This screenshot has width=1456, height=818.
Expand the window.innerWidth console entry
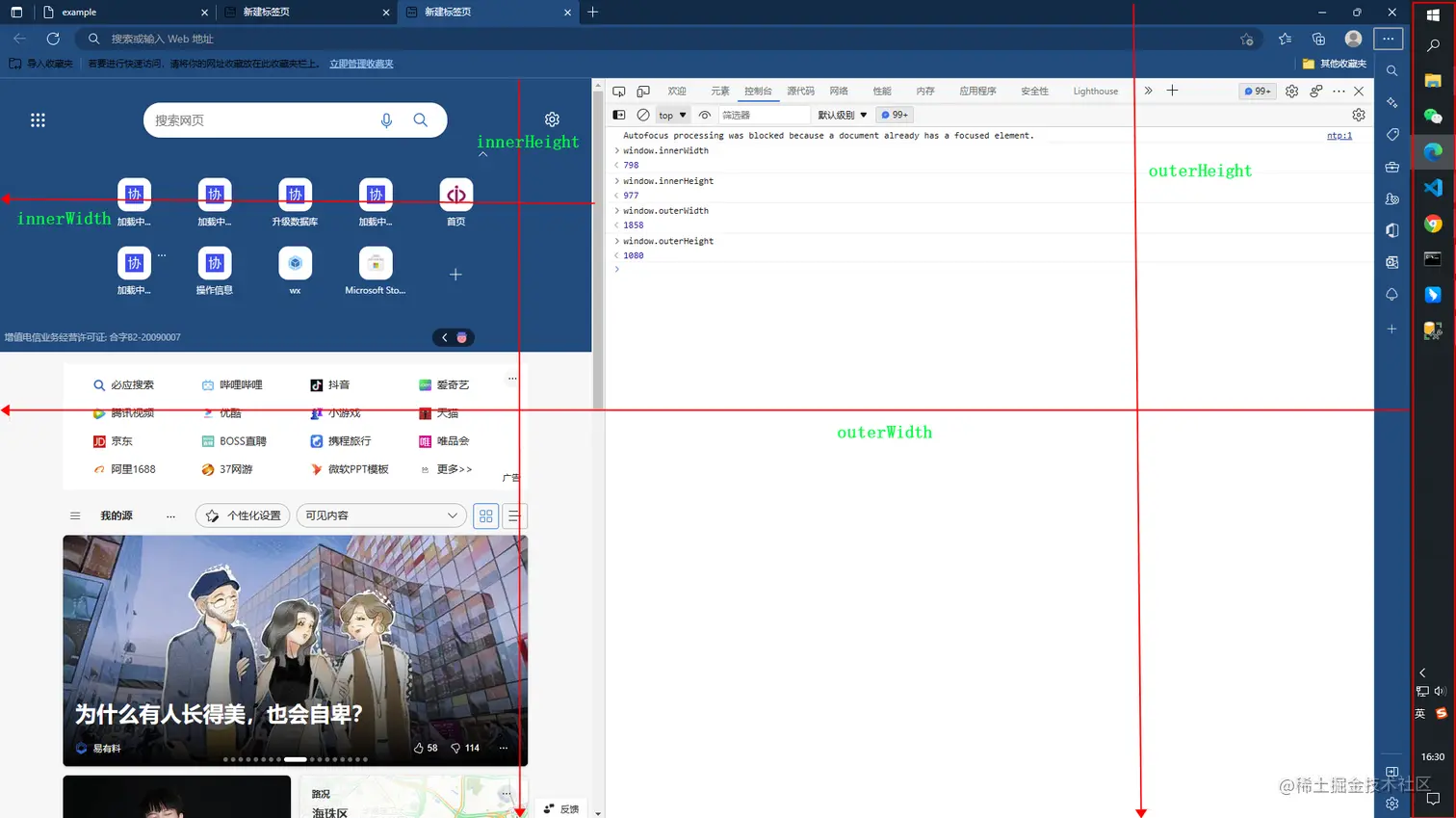tap(617, 150)
